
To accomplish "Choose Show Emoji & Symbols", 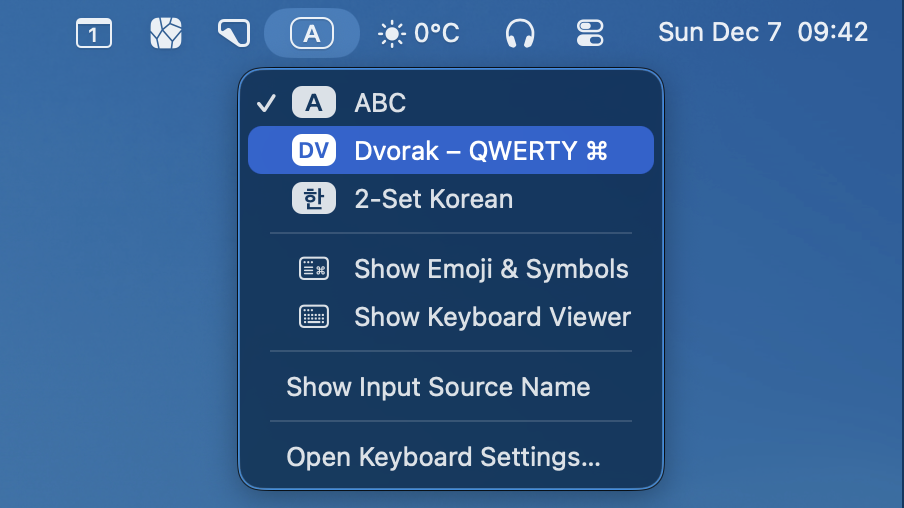I will point(451,269).
